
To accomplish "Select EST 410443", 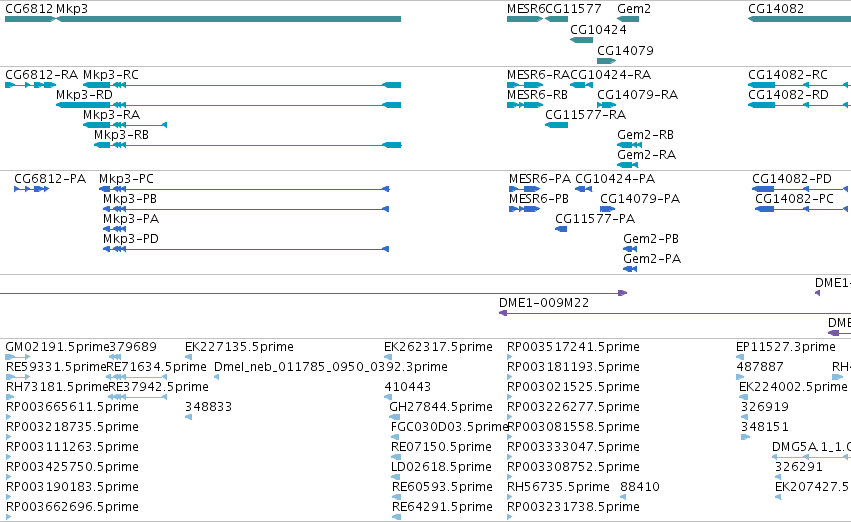I will point(408,387).
